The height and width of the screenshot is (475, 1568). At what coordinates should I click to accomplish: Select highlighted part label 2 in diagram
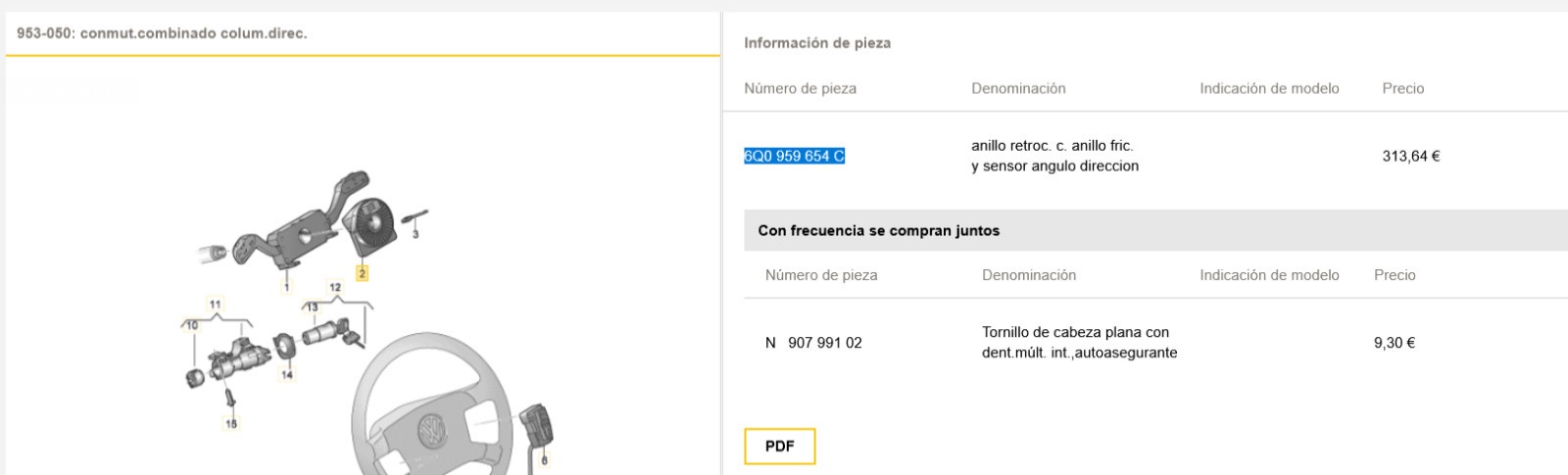point(362,273)
